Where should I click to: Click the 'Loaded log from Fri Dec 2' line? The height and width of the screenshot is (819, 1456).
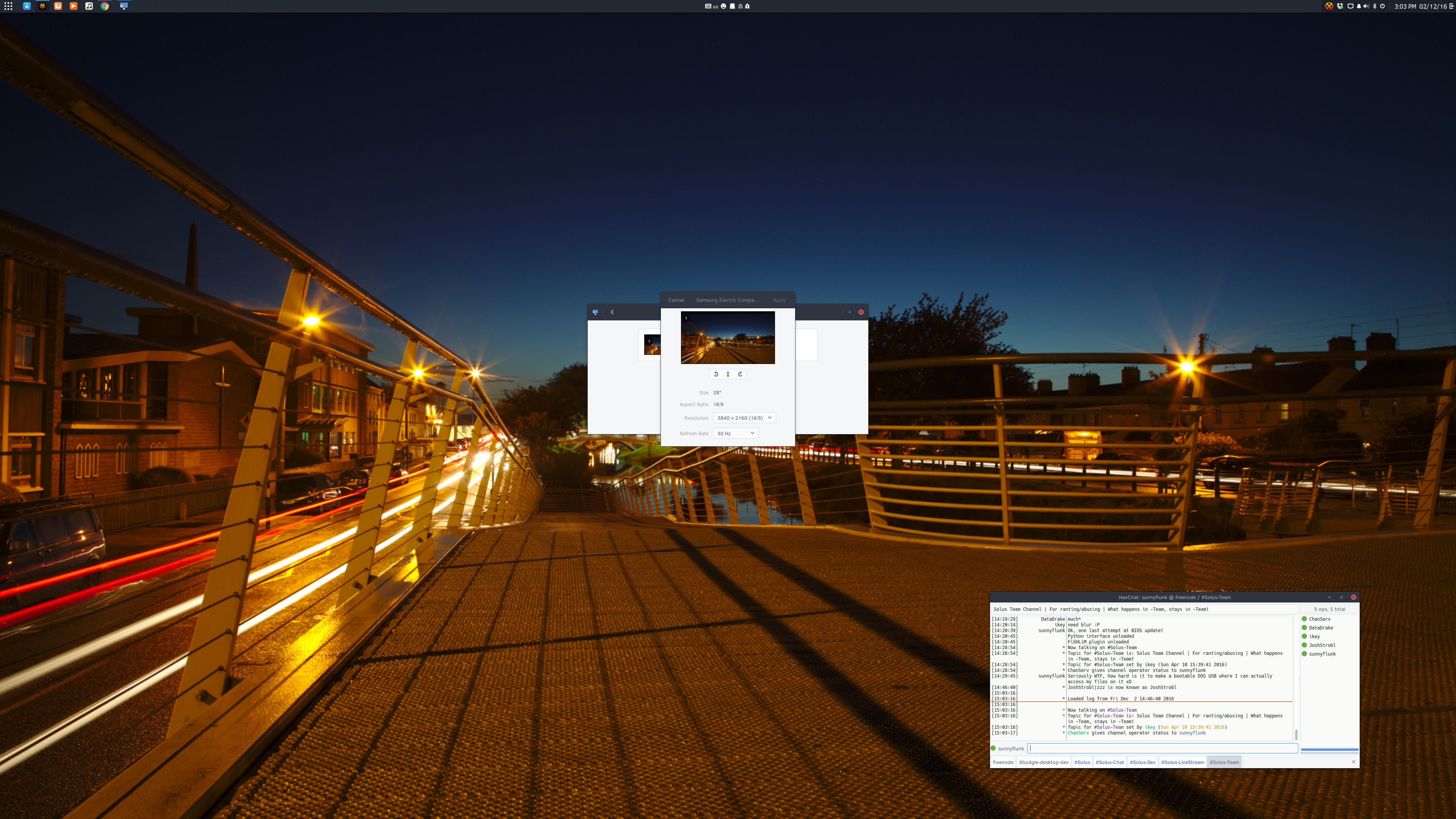[x=1121, y=699]
